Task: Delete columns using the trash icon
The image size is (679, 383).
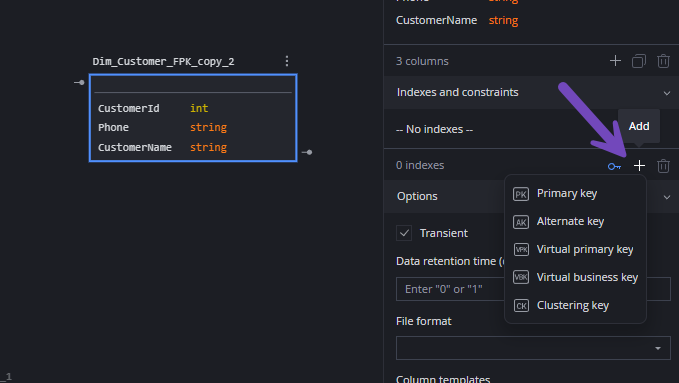Action: (x=663, y=61)
